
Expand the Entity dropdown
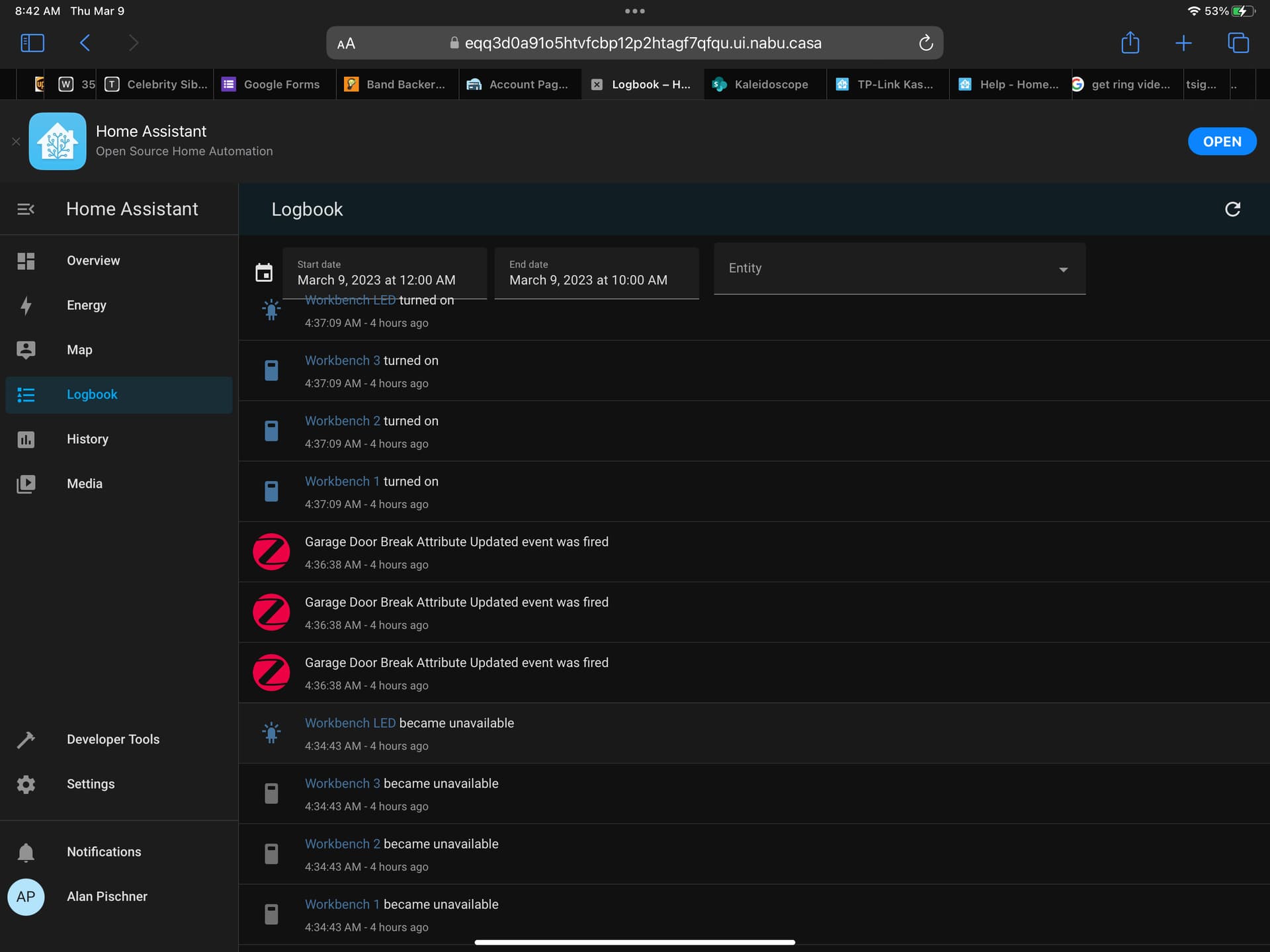coord(1063,269)
